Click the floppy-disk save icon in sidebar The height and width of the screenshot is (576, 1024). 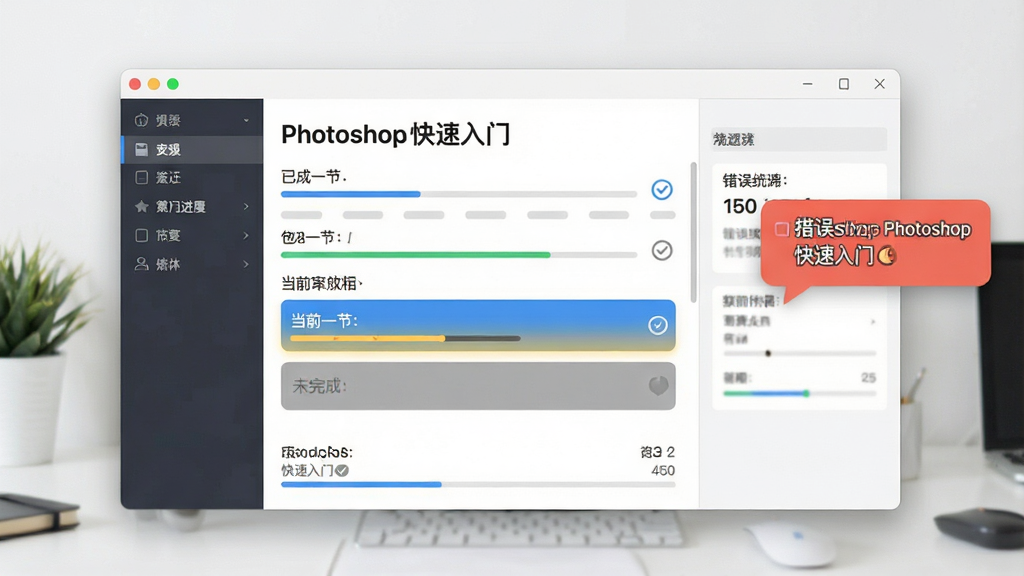[x=141, y=150]
